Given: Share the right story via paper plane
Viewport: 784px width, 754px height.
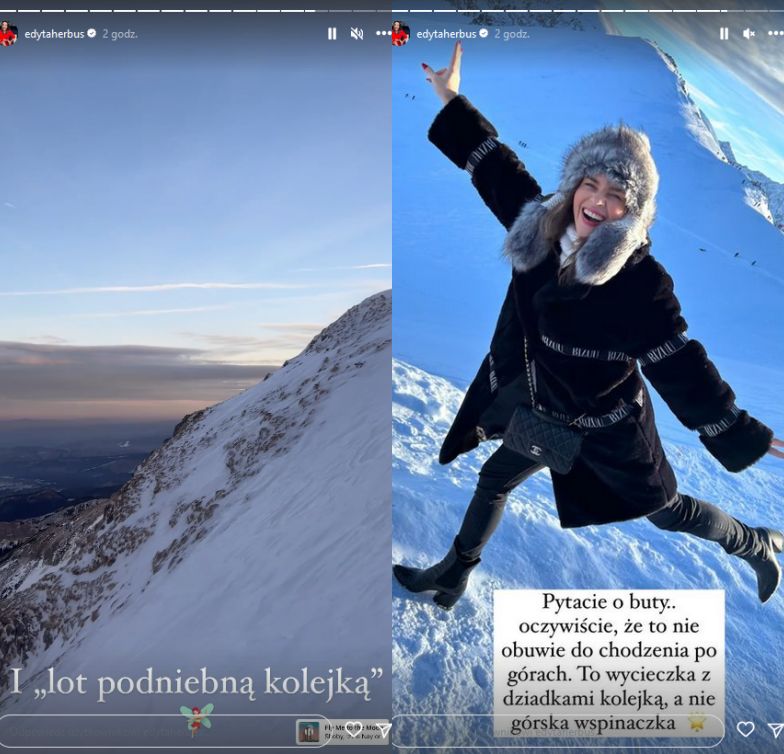Looking at the screenshot, I should click(776, 730).
